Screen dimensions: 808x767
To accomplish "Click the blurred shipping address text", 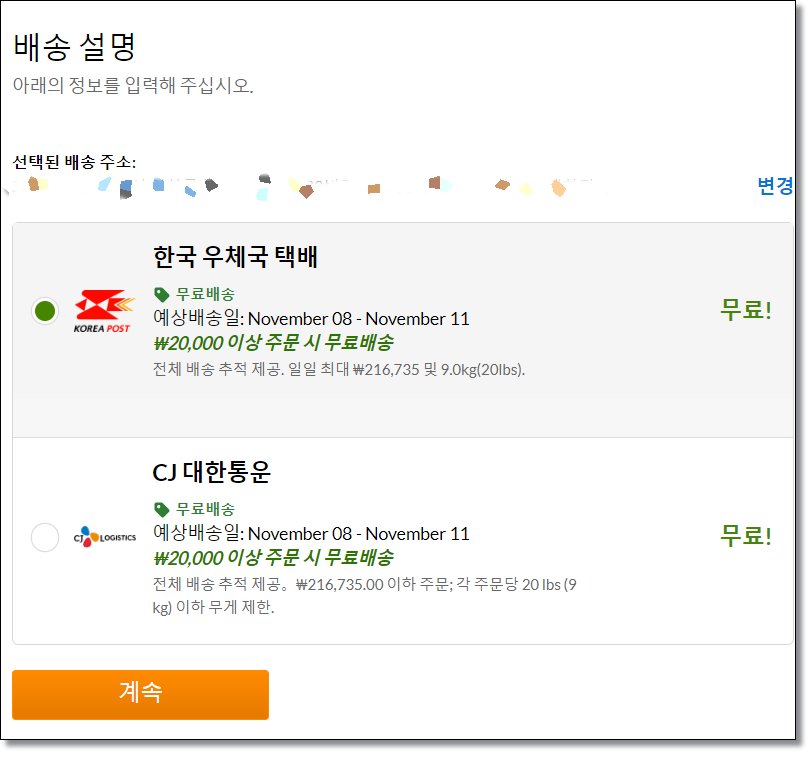I will [300, 185].
